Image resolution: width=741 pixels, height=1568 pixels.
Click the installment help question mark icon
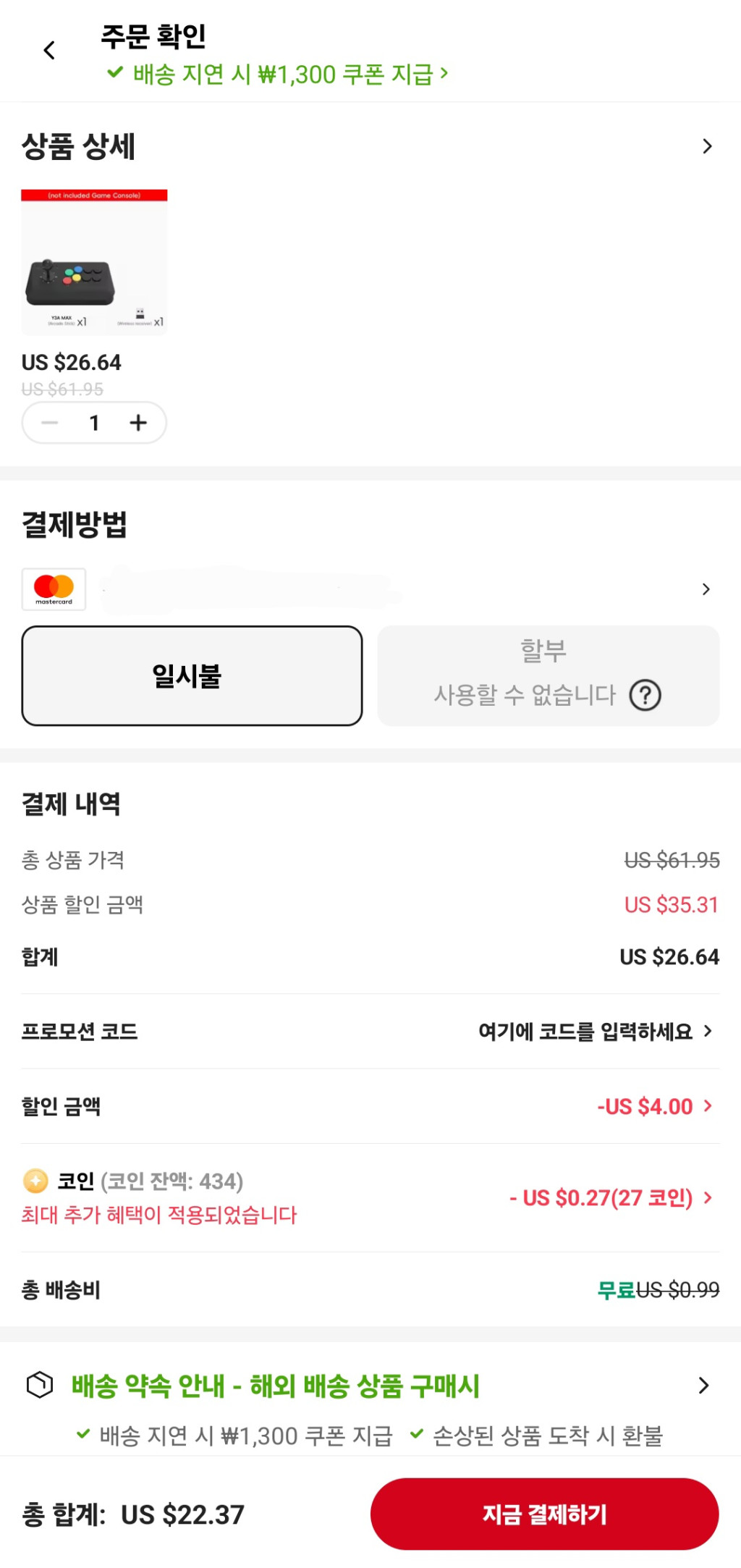click(x=645, y=696)
